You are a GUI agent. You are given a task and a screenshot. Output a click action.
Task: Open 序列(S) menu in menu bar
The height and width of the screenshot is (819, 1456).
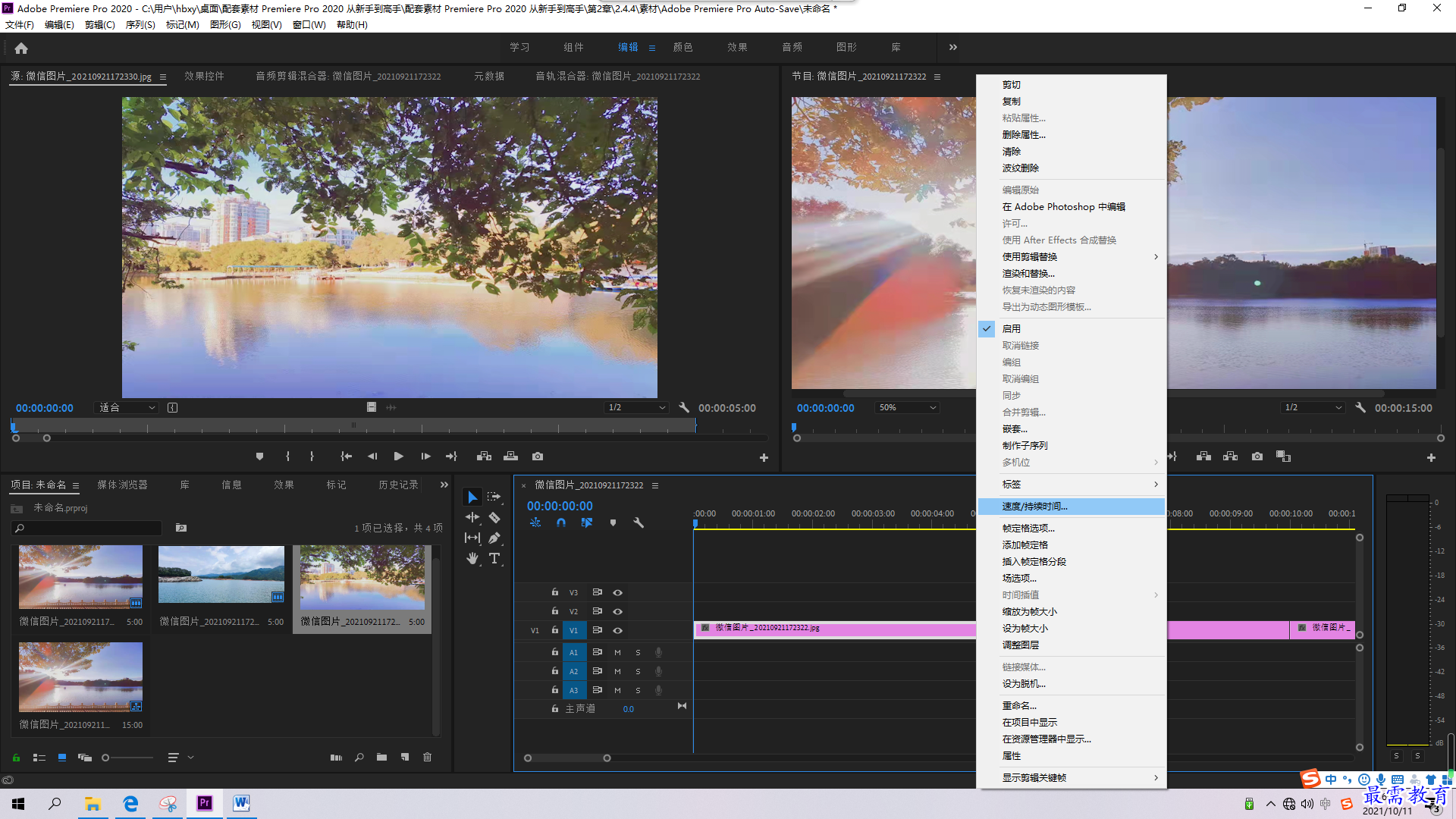[x=140, y=24]
